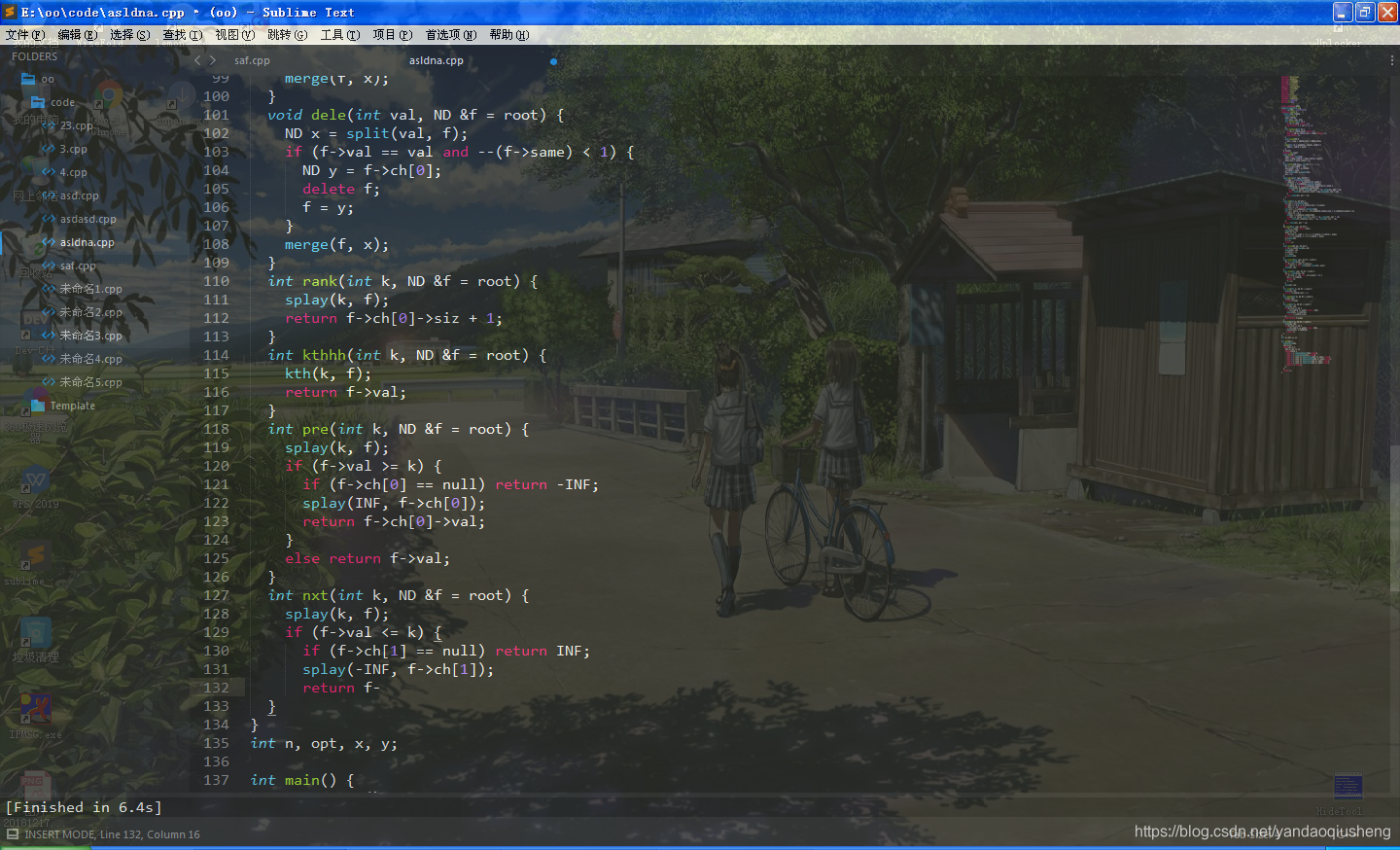This screenshot has height=850, width=1400.
Task: Click line number 127 in the gutter
Action: (216, 595)
